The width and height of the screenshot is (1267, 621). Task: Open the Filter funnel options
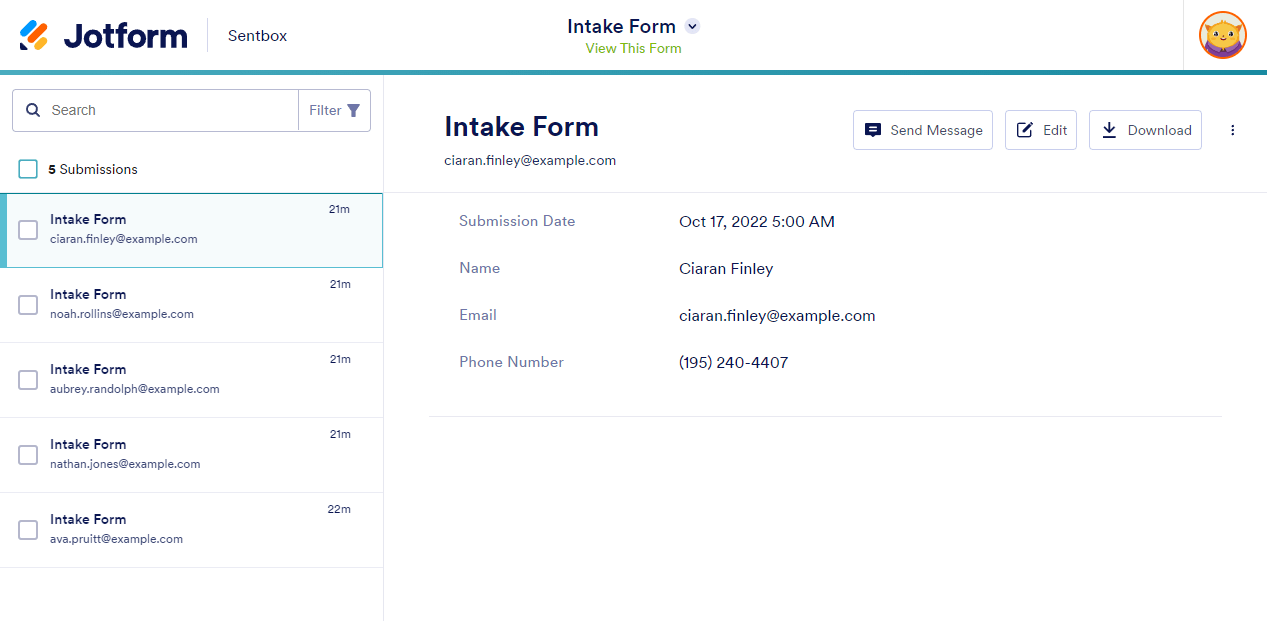335,110
